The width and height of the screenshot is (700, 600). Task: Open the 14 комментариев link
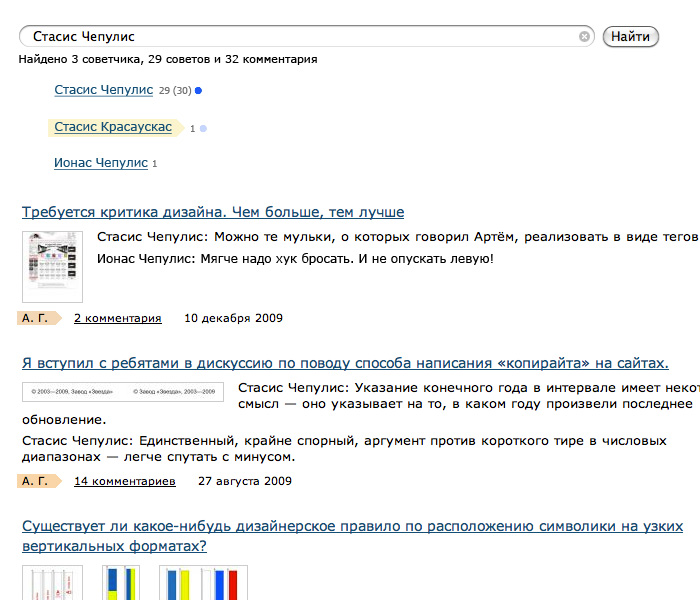click(x=124, y=481)
